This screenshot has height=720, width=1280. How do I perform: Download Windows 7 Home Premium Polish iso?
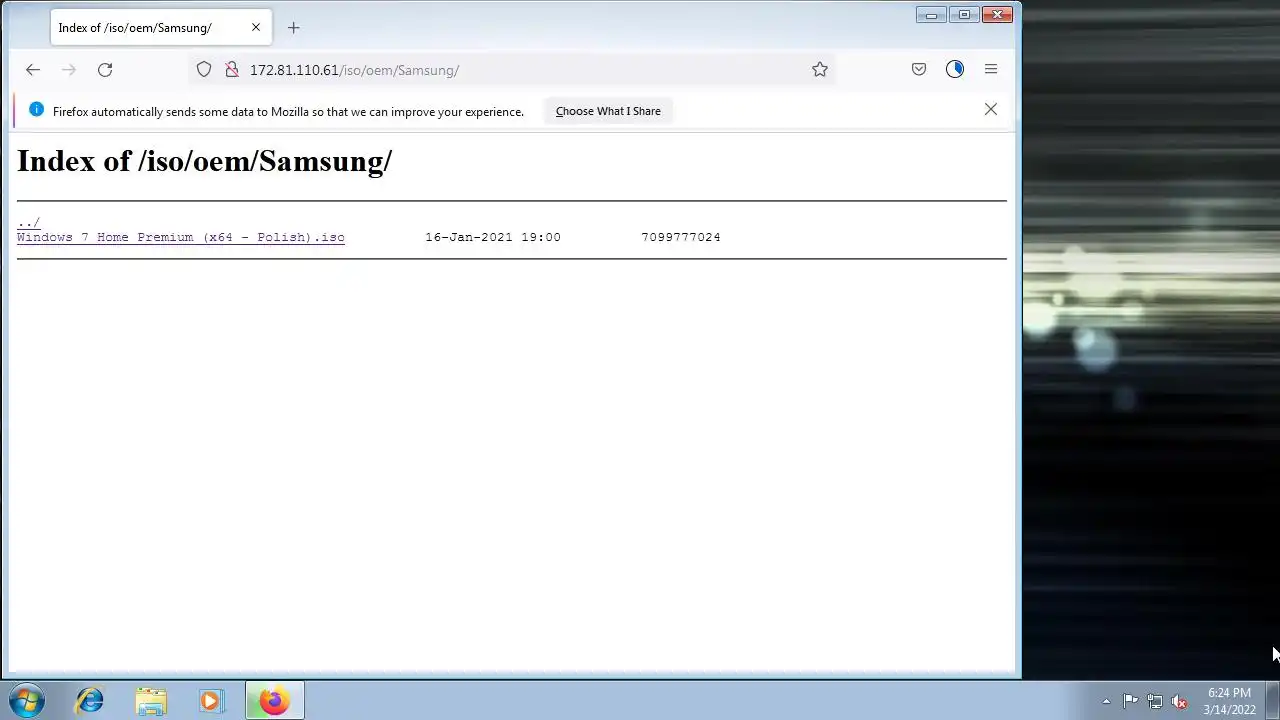point(181,238)
